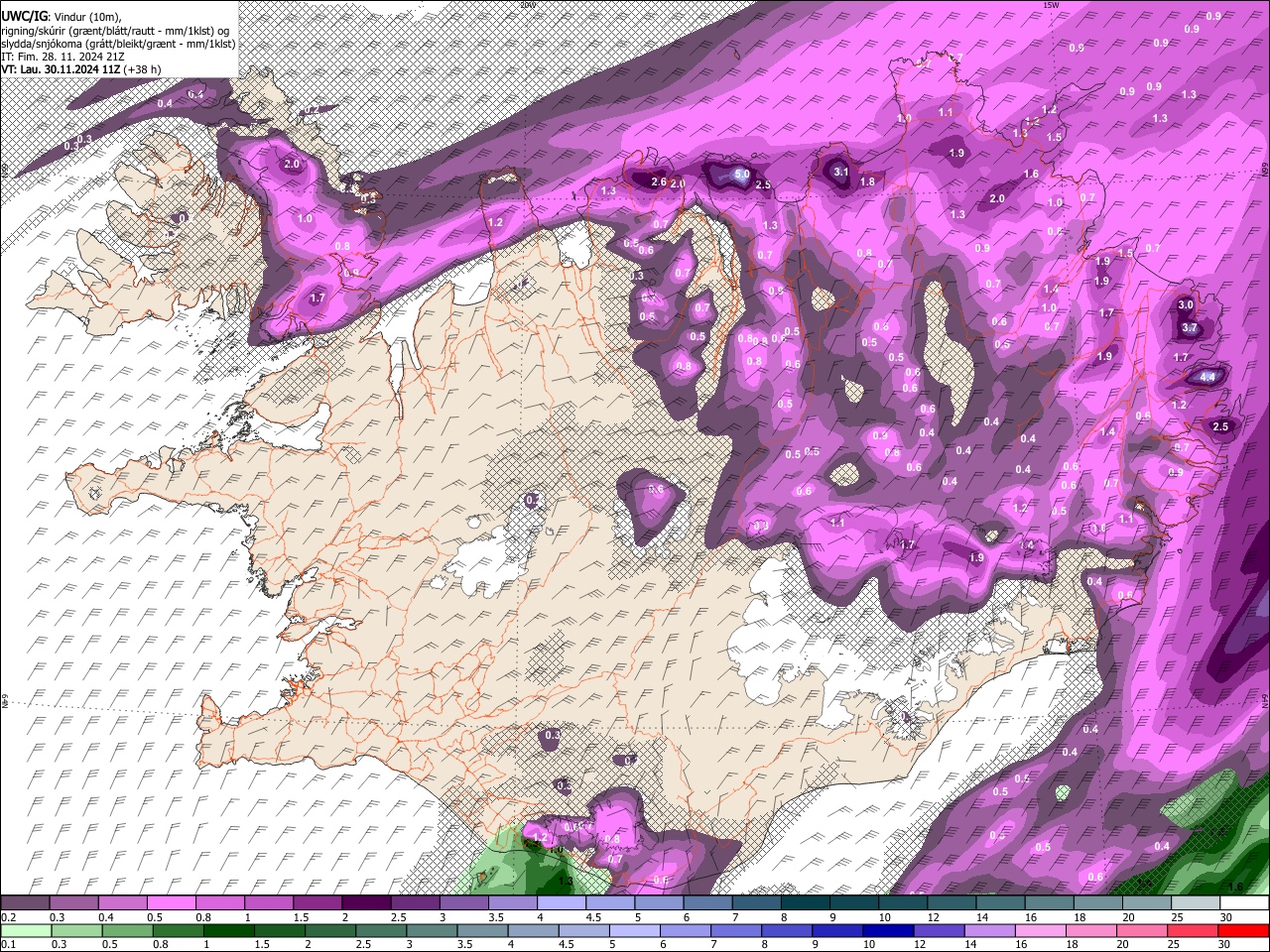Click the "0.1" label in the lower legend row
Image resolution: width=1270 pixels, height=952 pixels.
(9, 944)
